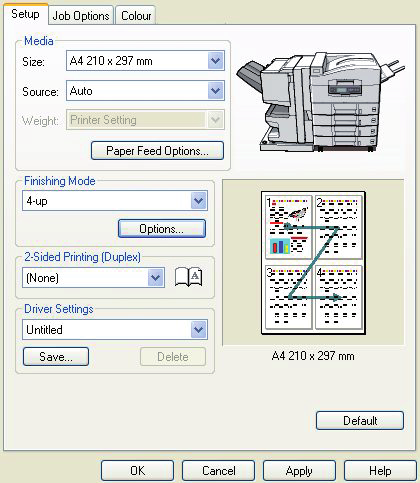
Task: Save the current driver settings
Action: click(x=56, y=357)
